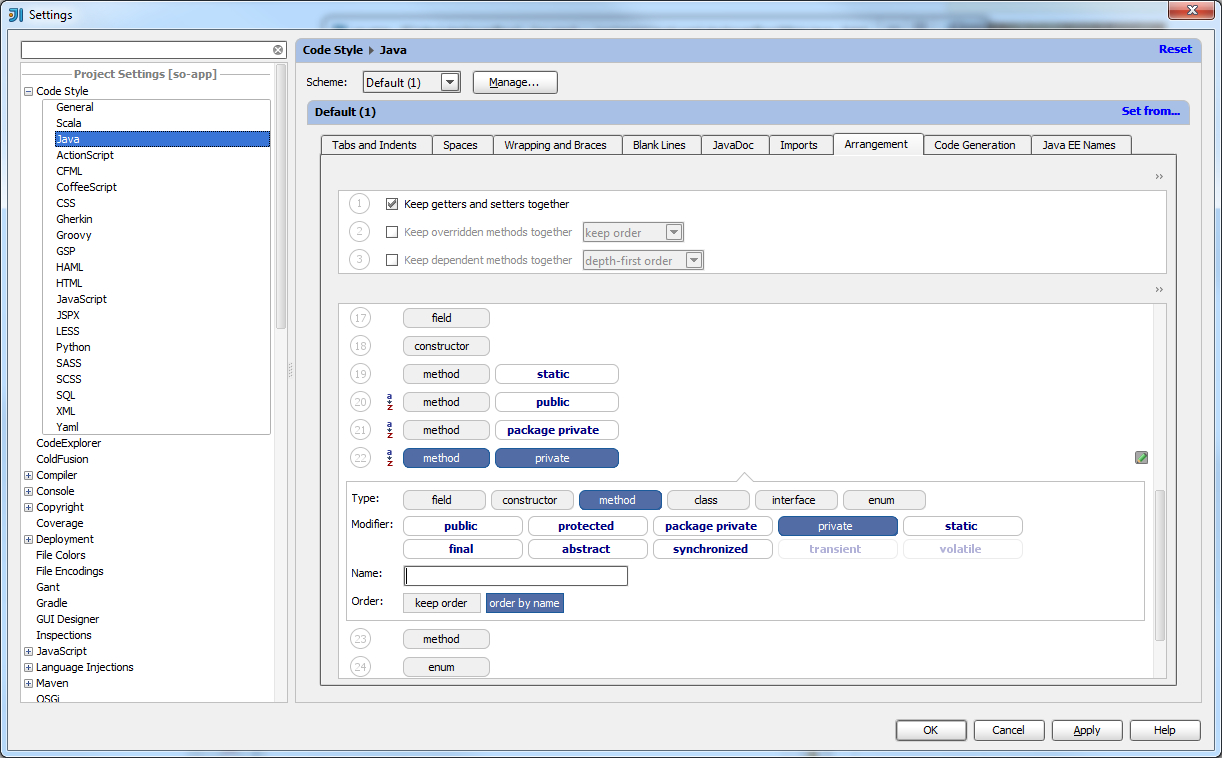Open the Wrapping and Braces tab
Screen dimensions: 1222x758
click(556, 145)
